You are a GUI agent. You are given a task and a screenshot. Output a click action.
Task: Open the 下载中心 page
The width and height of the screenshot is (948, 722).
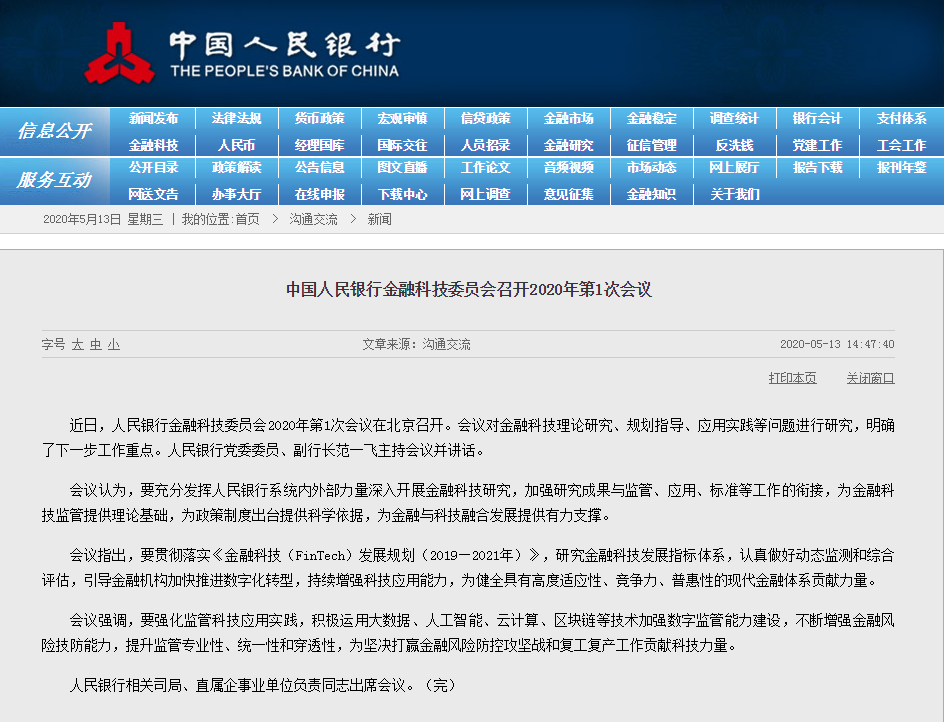402,194
